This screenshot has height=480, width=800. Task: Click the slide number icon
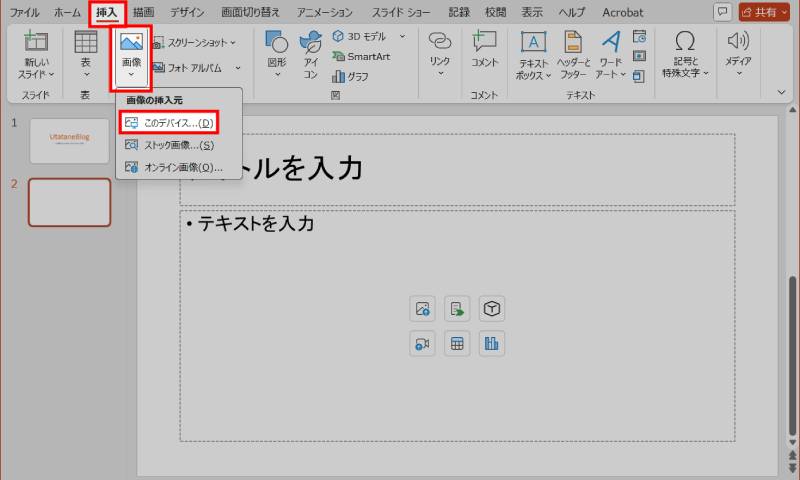click(639, 56)
